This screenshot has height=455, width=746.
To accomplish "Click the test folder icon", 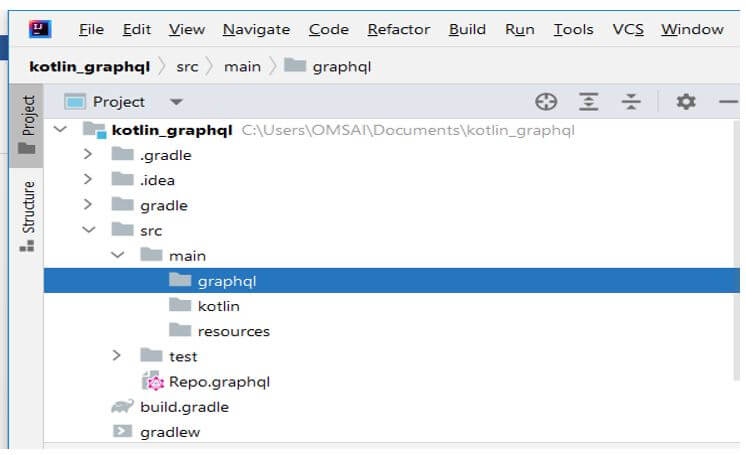I will point(151,356).
